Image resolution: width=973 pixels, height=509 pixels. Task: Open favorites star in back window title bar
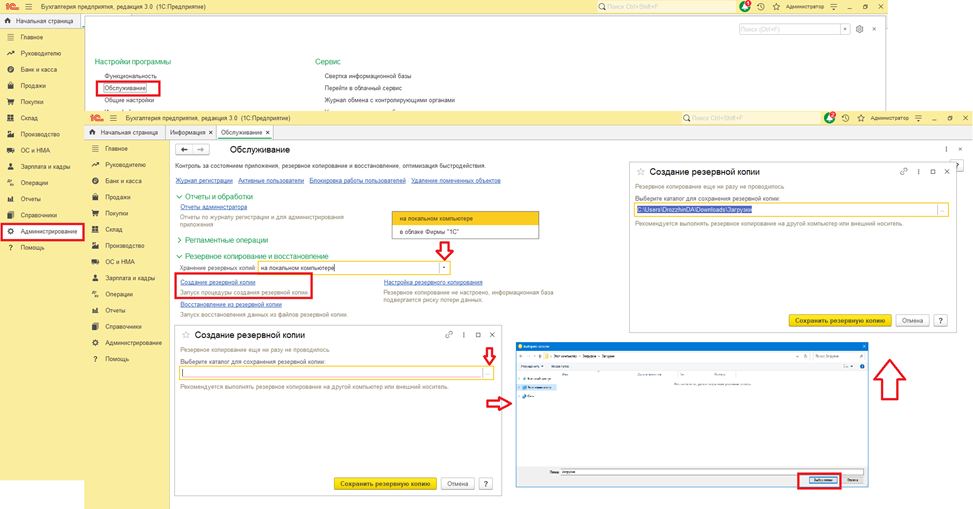pyautogui.click(x=776, y=7)
